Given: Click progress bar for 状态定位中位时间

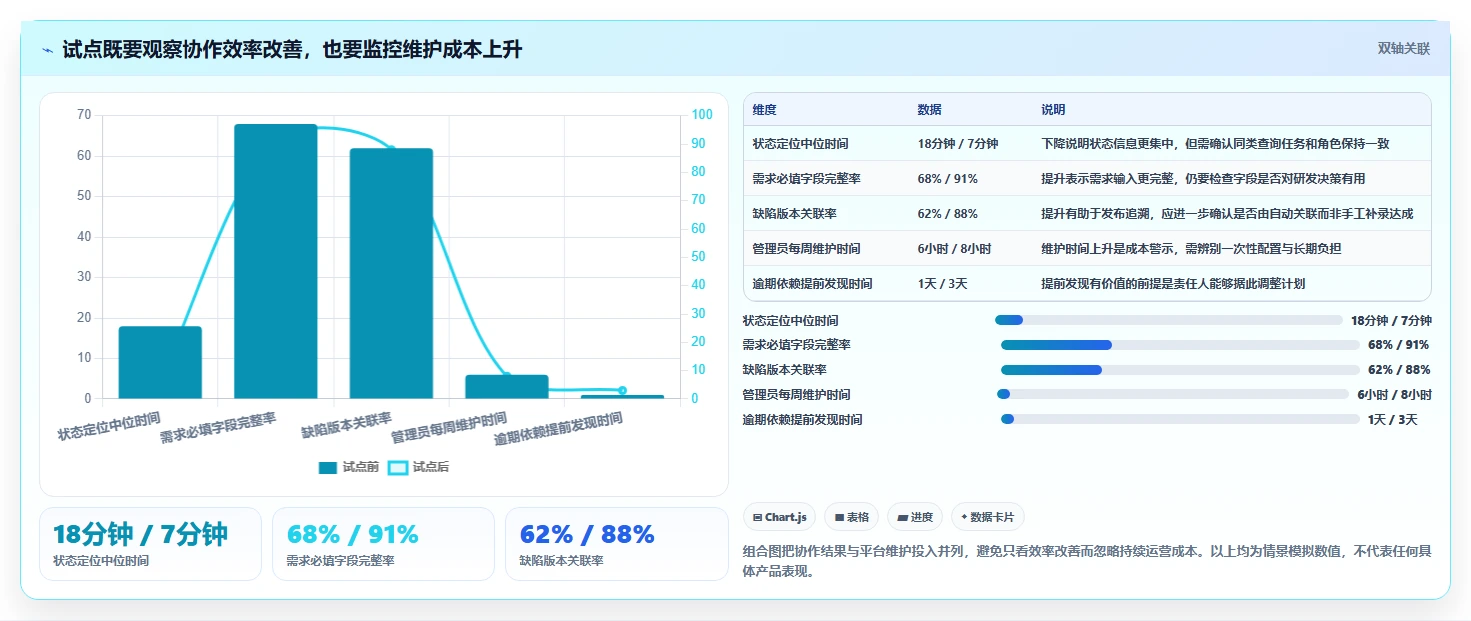Looking at the screenshot, I should pos(1168,320).
